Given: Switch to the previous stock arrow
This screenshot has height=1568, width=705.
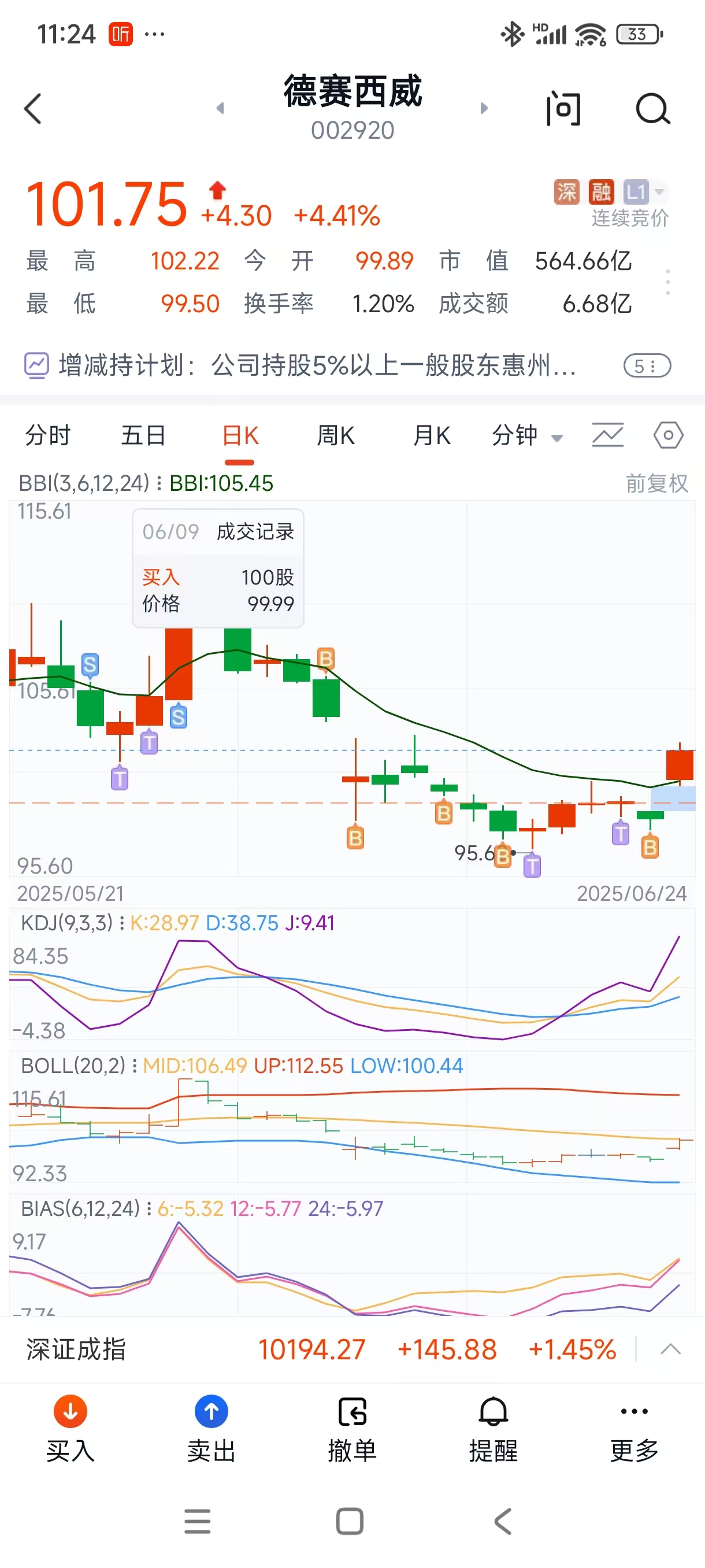Looking at the screenshot, I should [220, 108].
